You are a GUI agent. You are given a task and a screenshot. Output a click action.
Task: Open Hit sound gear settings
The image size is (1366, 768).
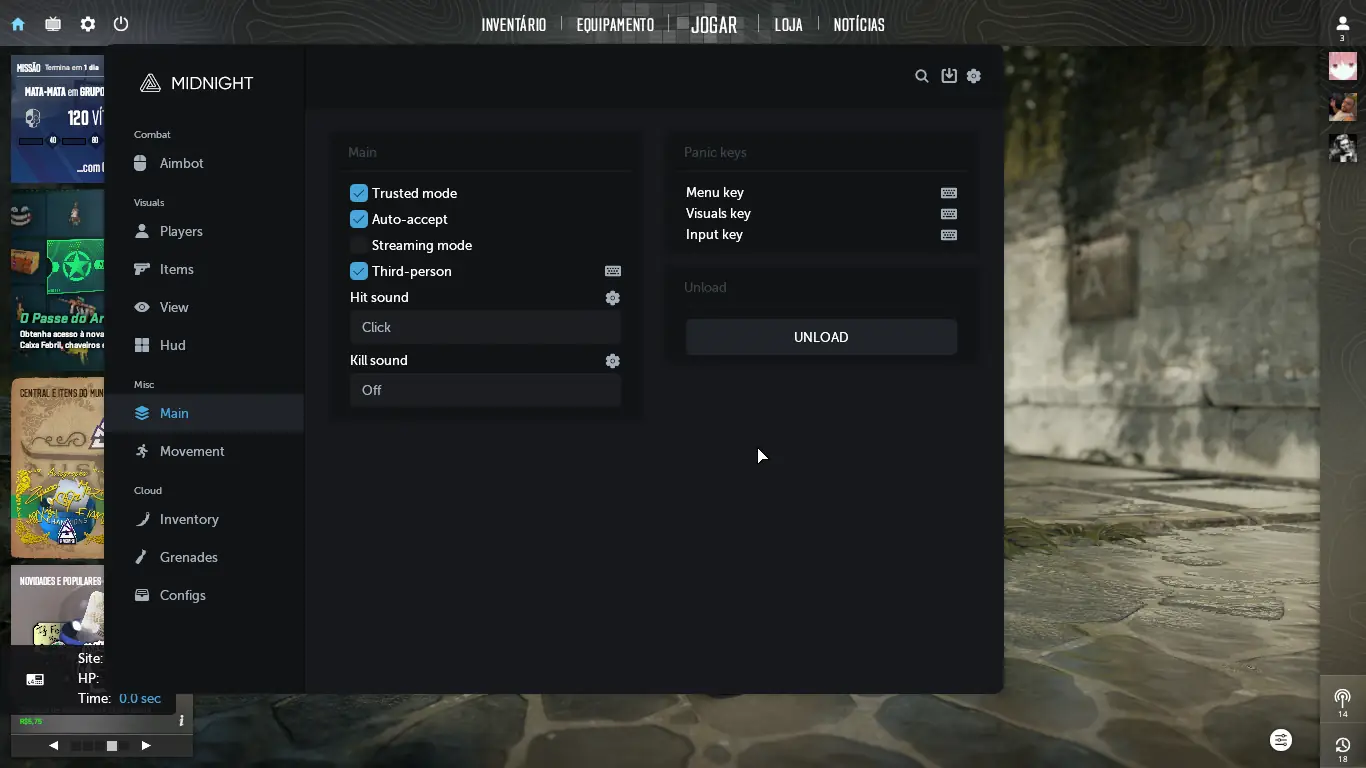tap(613, 298)
